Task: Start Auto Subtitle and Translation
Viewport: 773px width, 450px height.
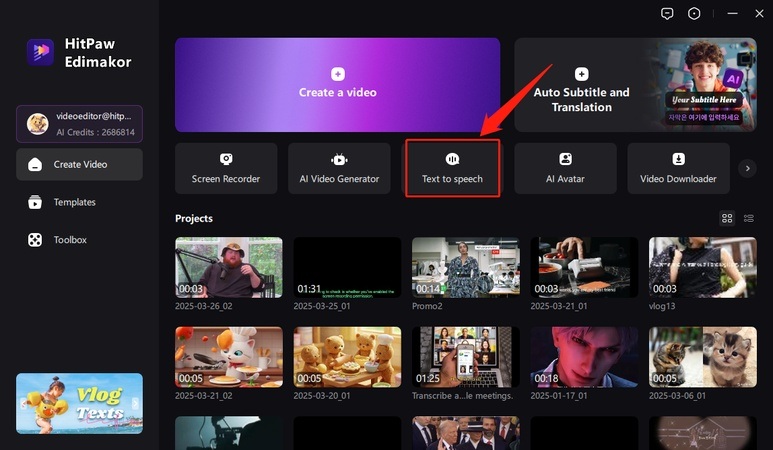Action: pyautogui.click(x=582, y=84)
